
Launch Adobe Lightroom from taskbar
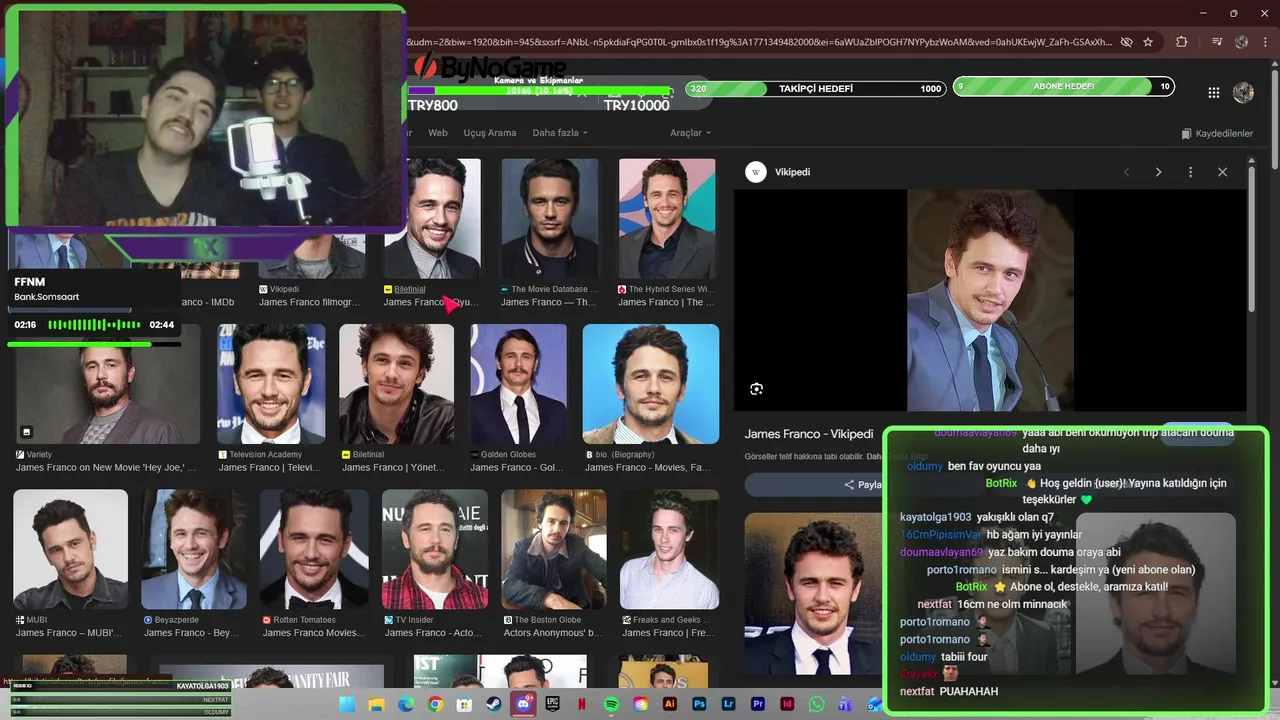pos(729,704)
